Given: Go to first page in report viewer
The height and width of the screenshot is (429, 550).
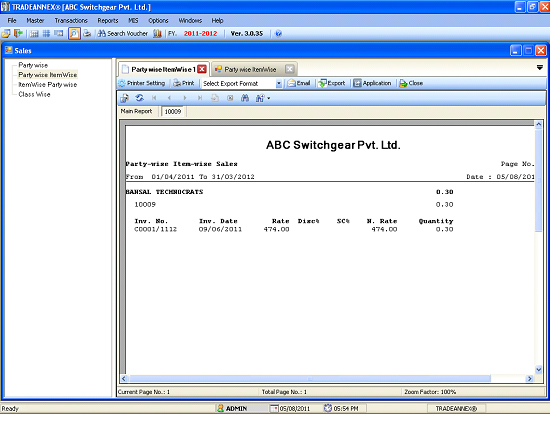Looking at the screenshot, I should 154,98.
